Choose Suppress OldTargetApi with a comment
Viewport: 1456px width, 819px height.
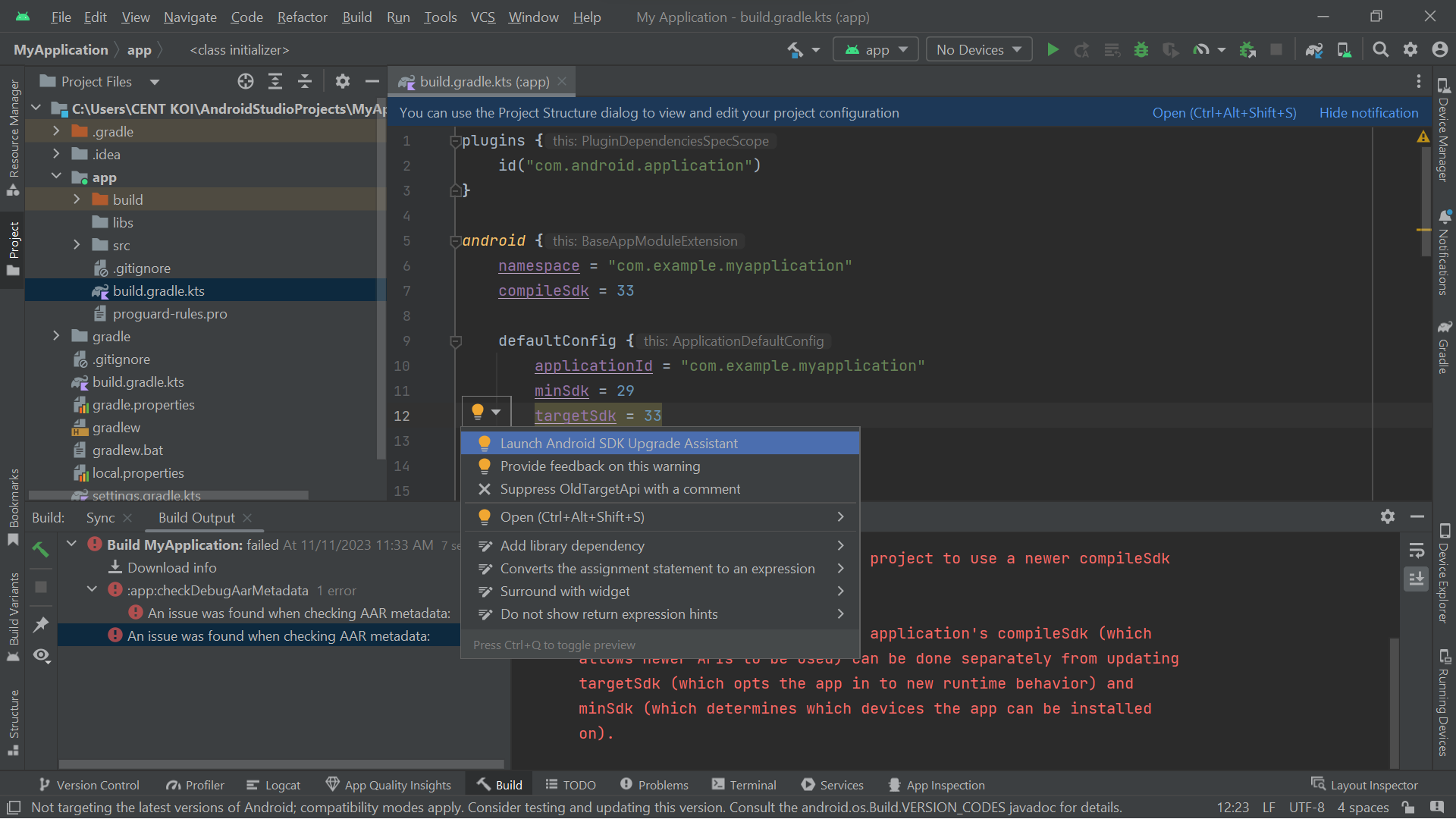(660, 489)
